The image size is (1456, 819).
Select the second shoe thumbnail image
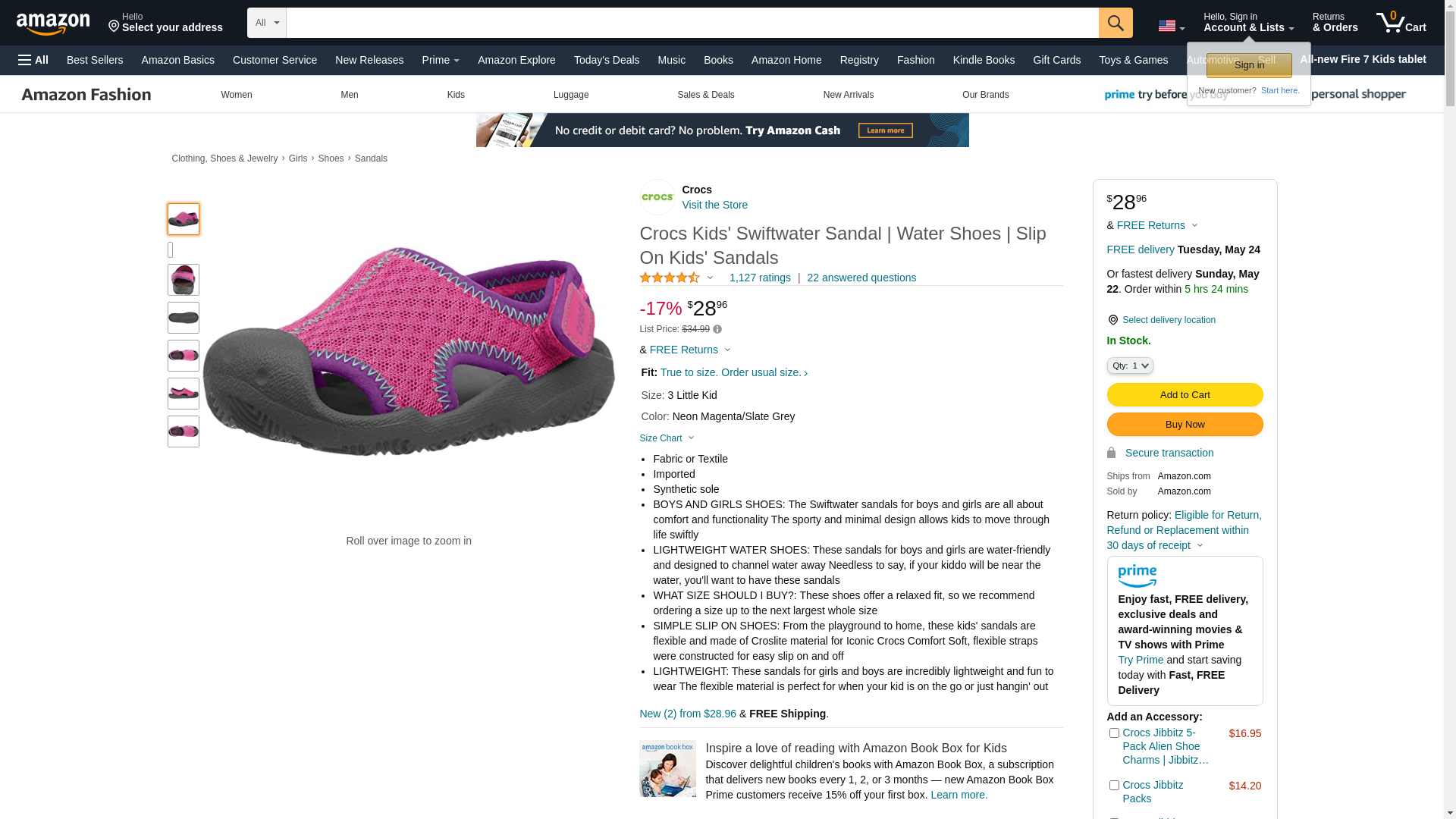tap(184, 280)
